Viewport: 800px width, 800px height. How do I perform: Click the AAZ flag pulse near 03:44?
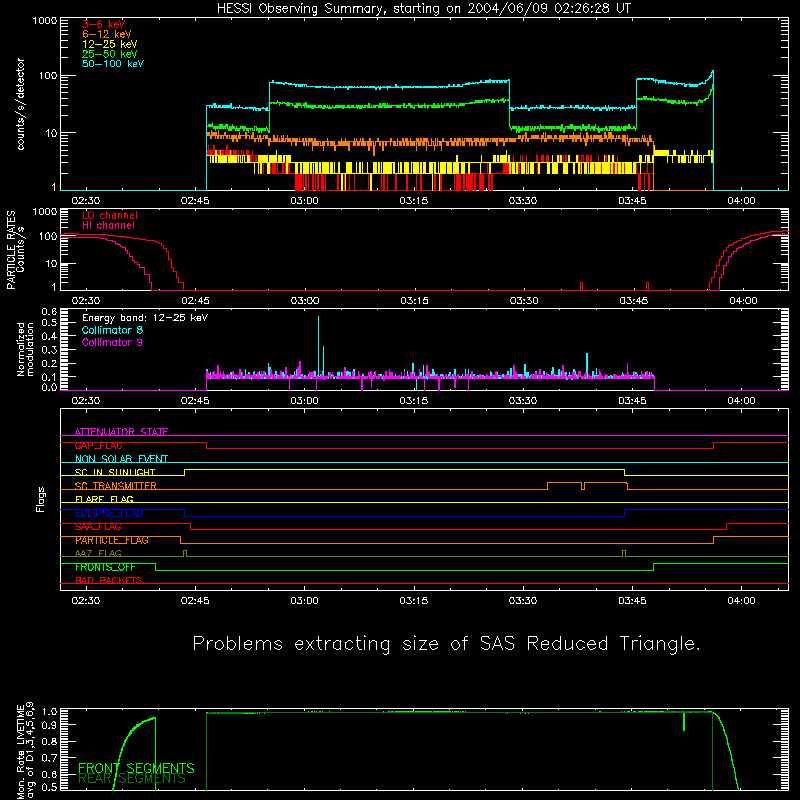624,554
